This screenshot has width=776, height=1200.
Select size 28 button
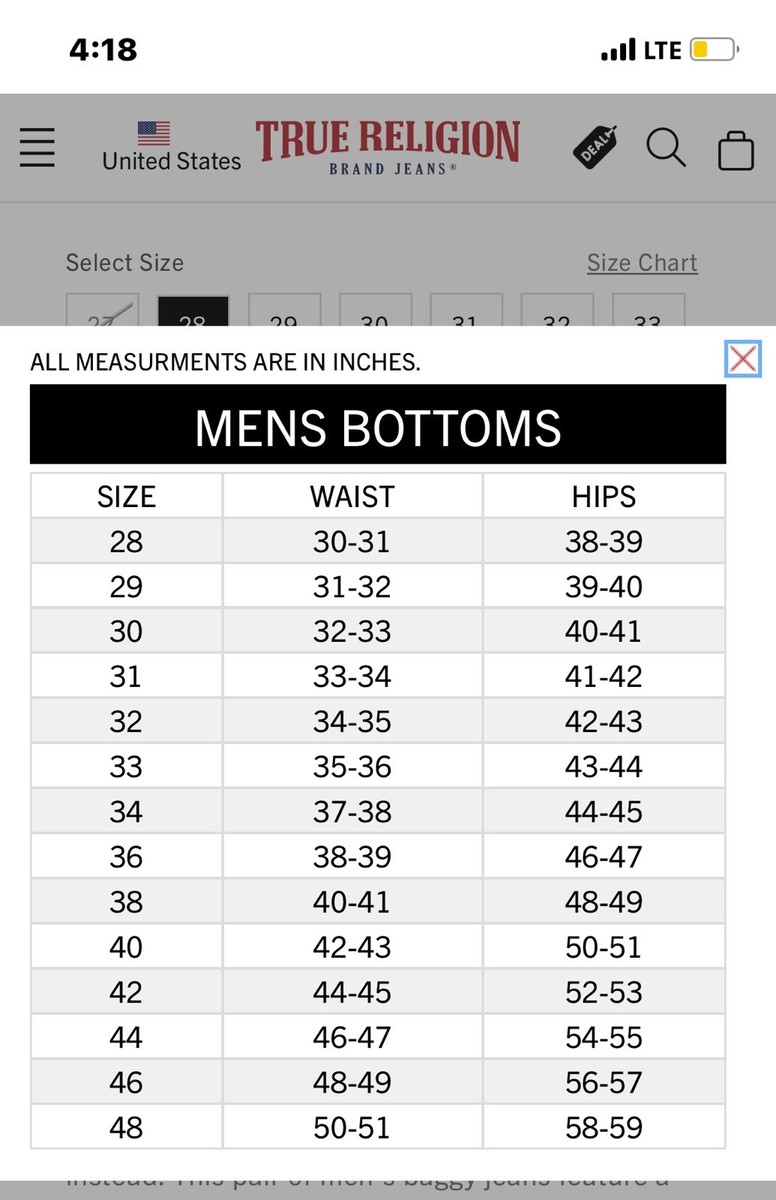(x=194, y=311)
